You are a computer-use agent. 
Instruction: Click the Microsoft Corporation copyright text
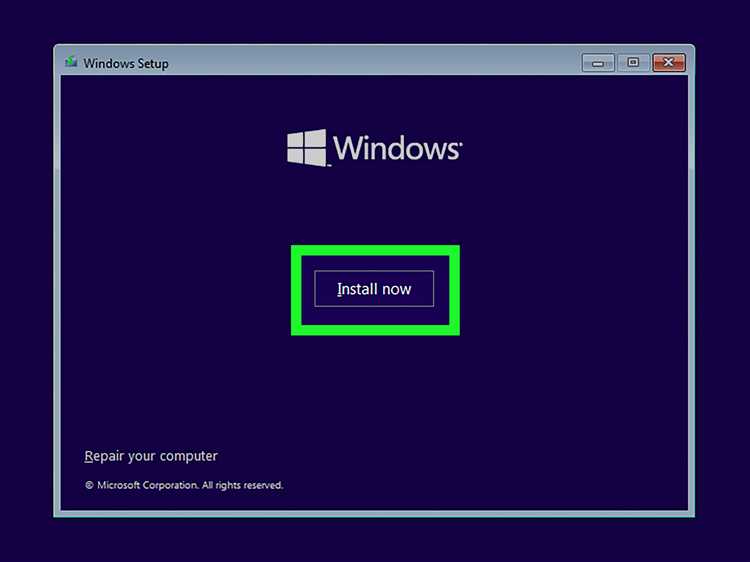coord(184,485)
